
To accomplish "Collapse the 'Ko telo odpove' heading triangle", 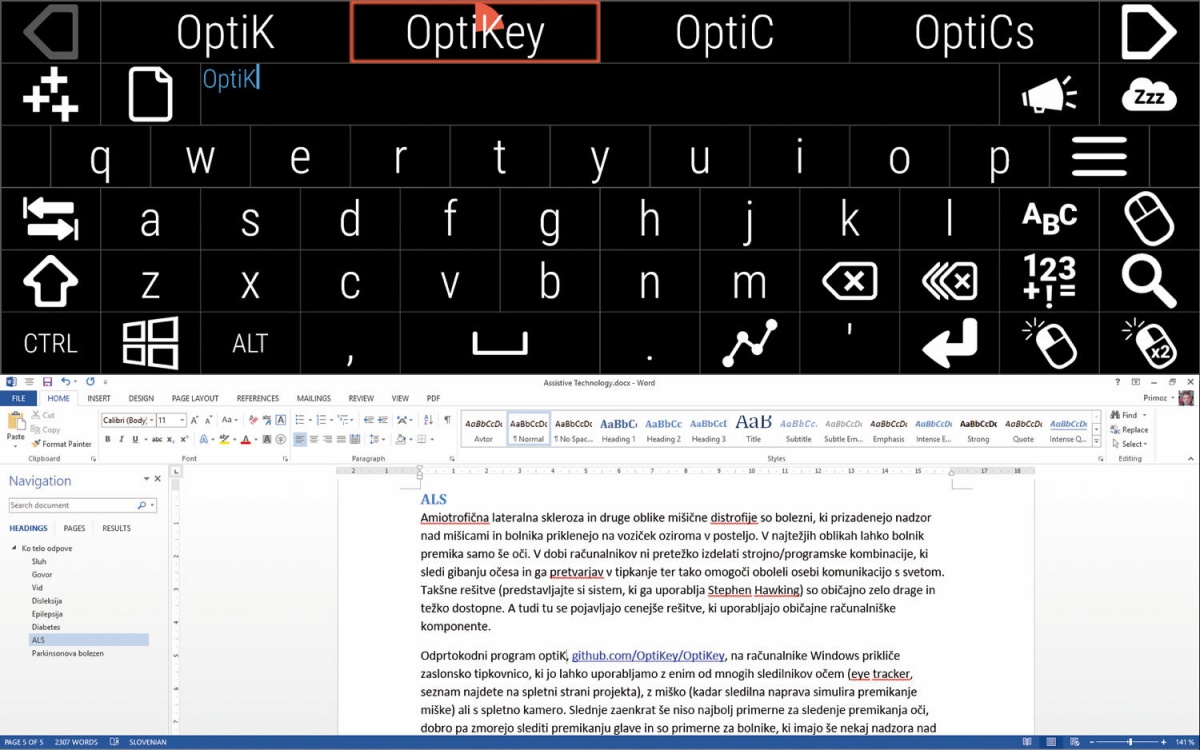I will (15, 548).
